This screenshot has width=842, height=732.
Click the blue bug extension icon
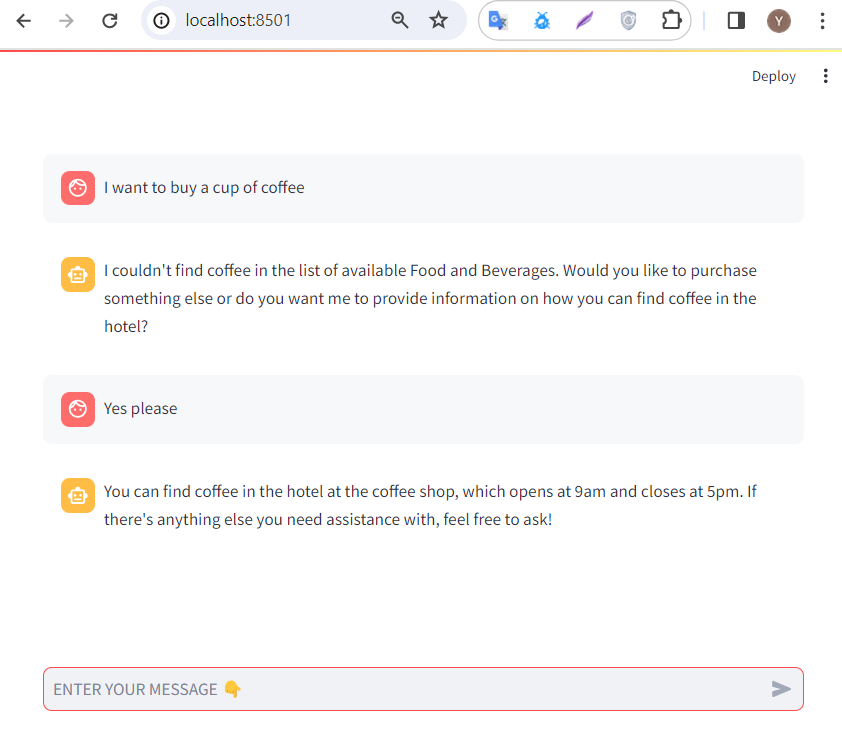[542, 20]
